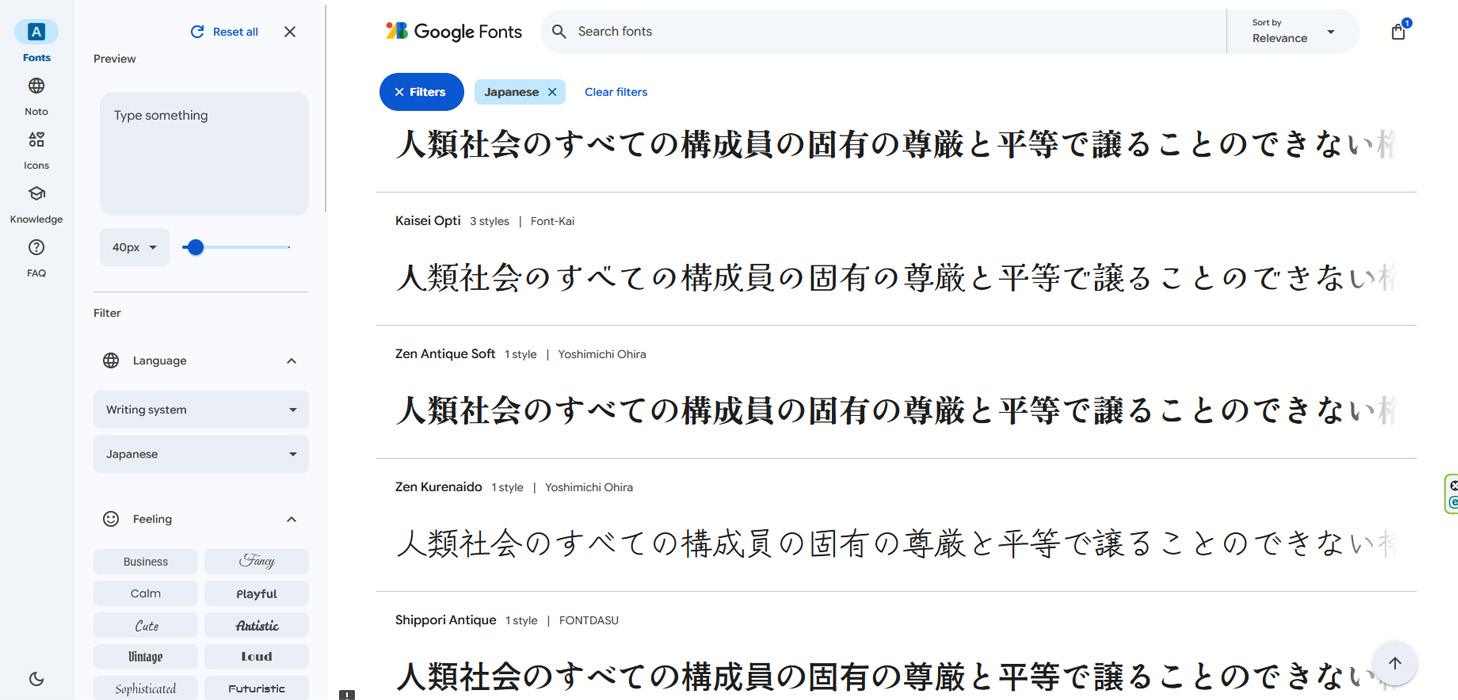Click Clear filters to remove all filters
Viewport: 1458px width, 700px height.
click(615, 91)
